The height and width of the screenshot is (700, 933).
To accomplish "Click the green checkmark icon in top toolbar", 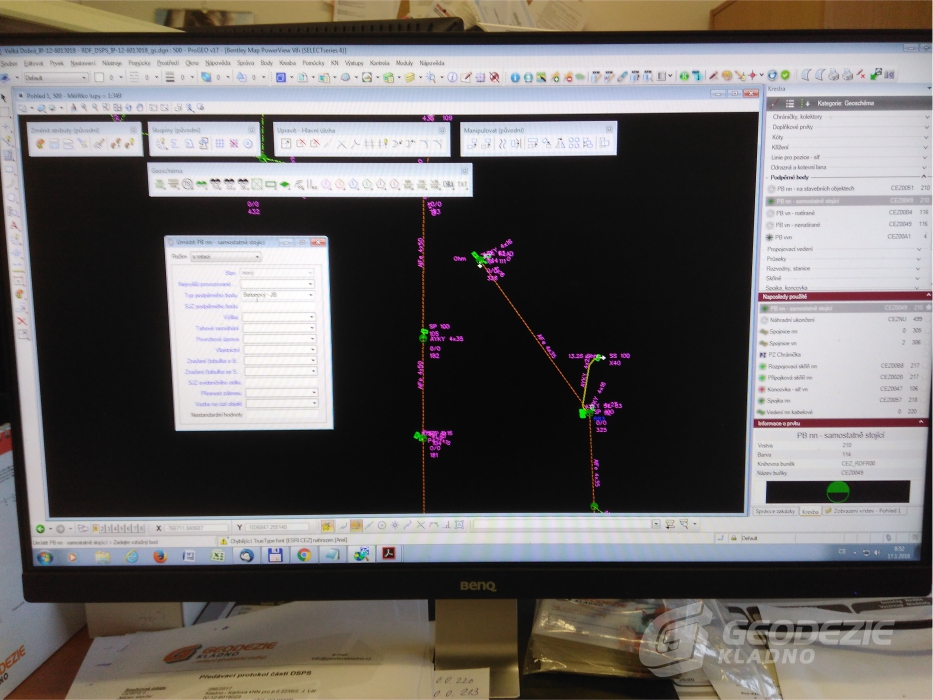I will coord(785,76).
